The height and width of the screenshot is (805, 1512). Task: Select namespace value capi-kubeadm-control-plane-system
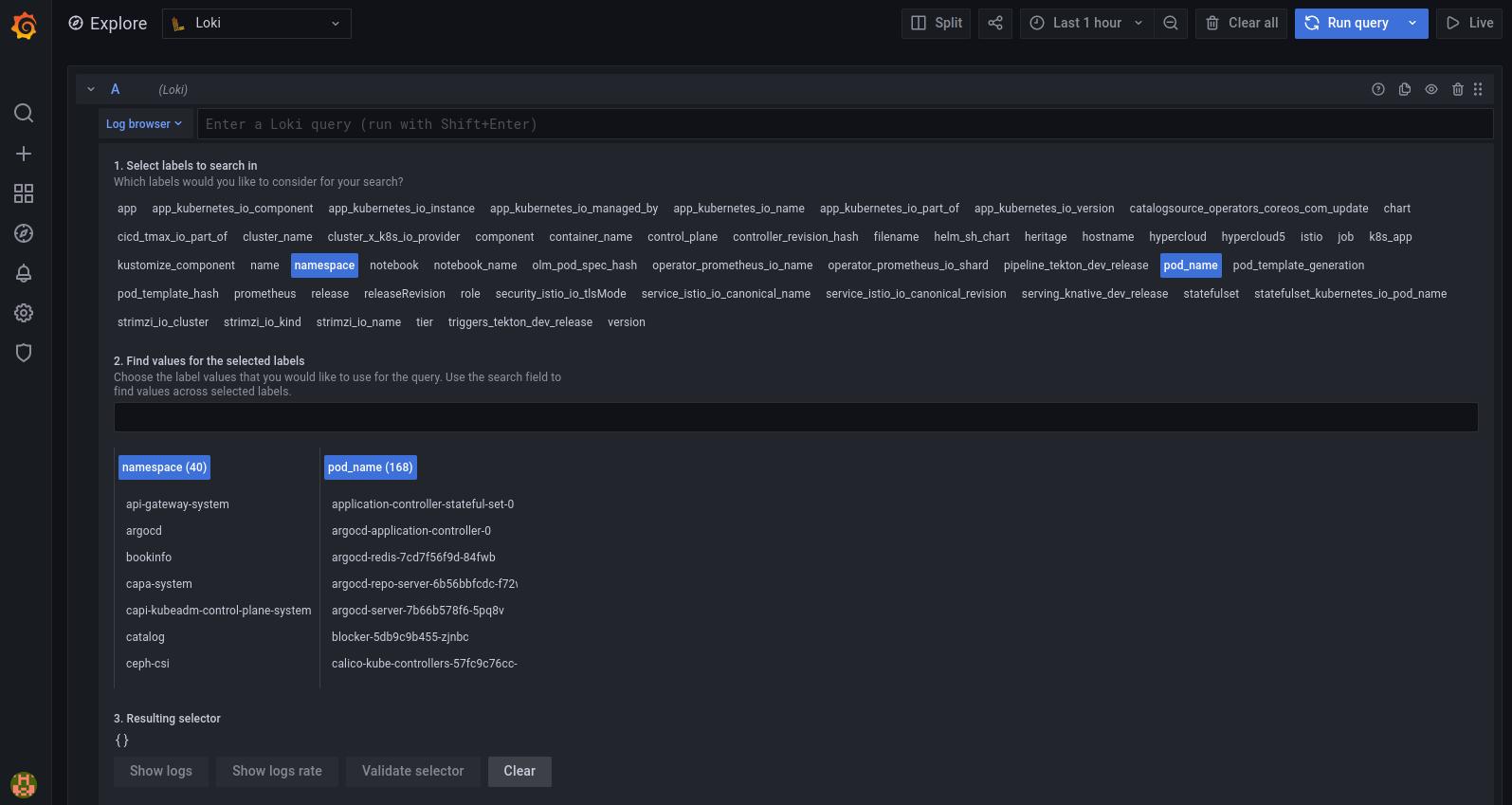pyautogui.click(x=218, y=611)
